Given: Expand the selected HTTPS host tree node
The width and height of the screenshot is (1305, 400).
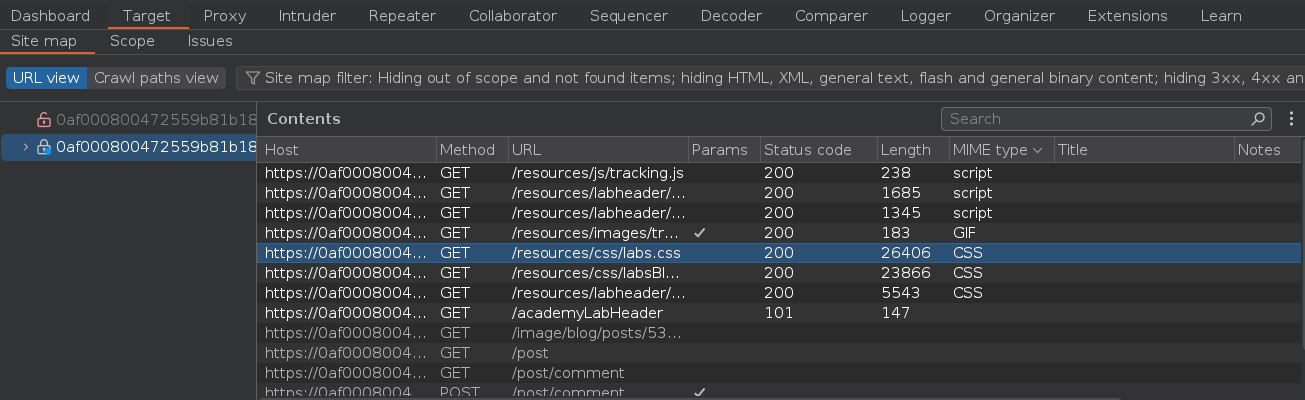Looking at the screenshot, I should (x=25, y=147).
